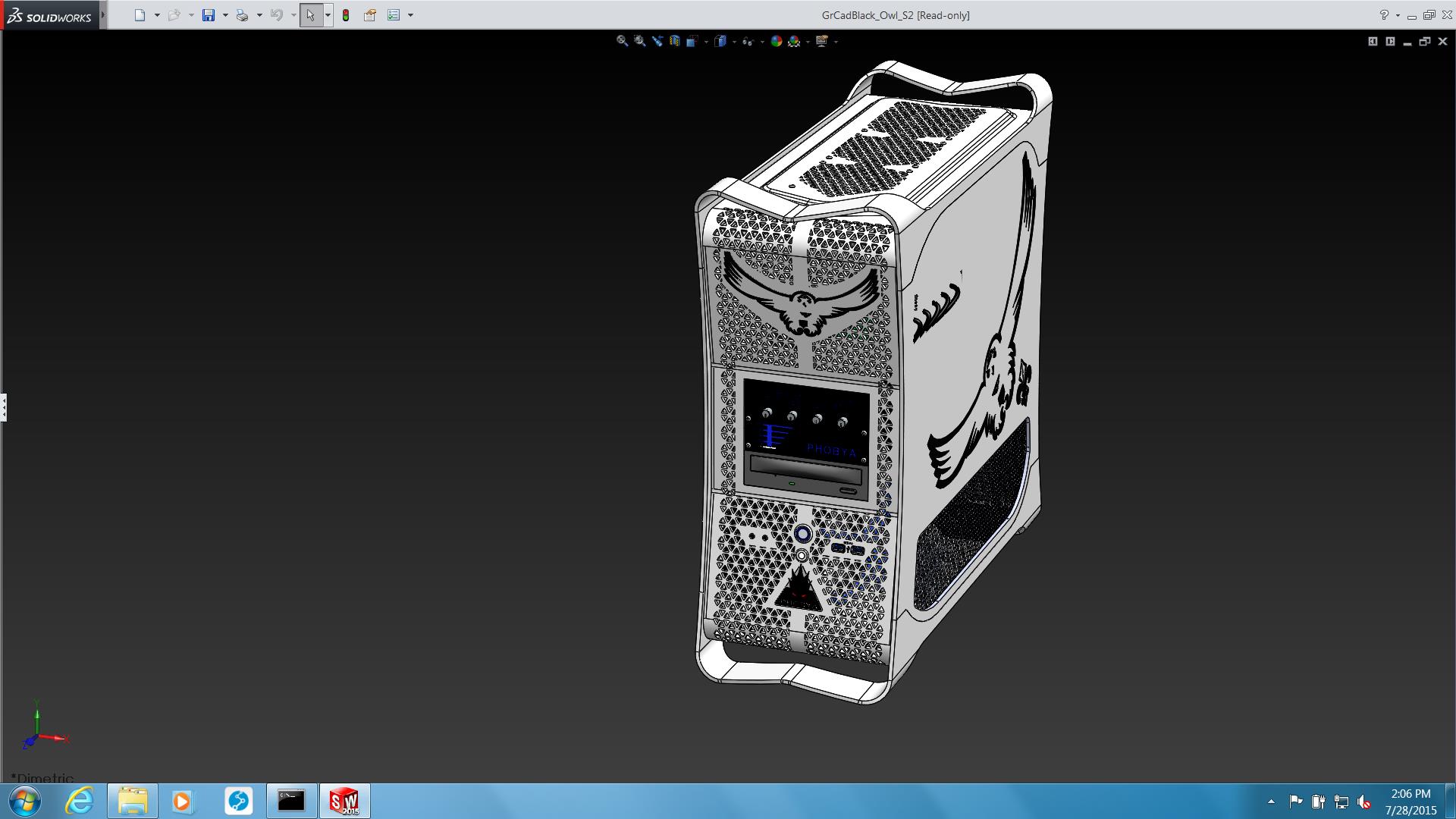The width and height of the screenshot is (1456, 819).
Task: Click the SolidWorks logo menu
Action: 50,16
